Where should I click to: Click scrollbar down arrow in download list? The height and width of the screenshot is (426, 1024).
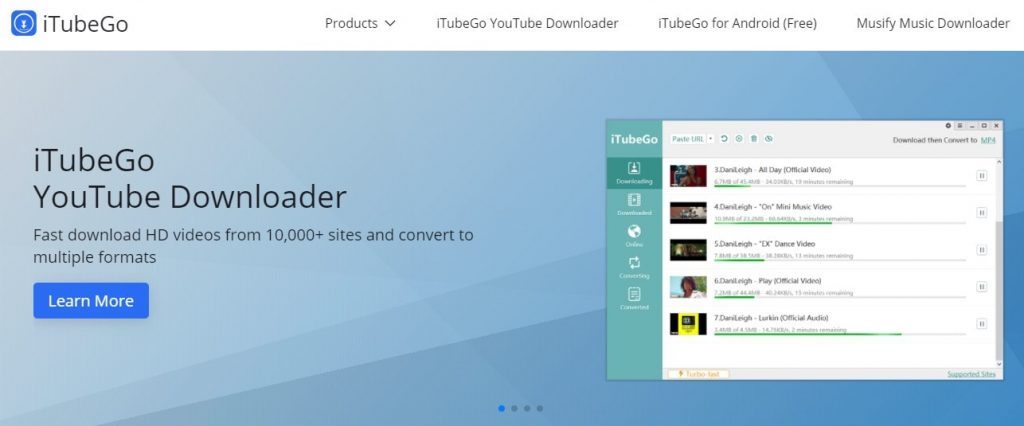999,363
